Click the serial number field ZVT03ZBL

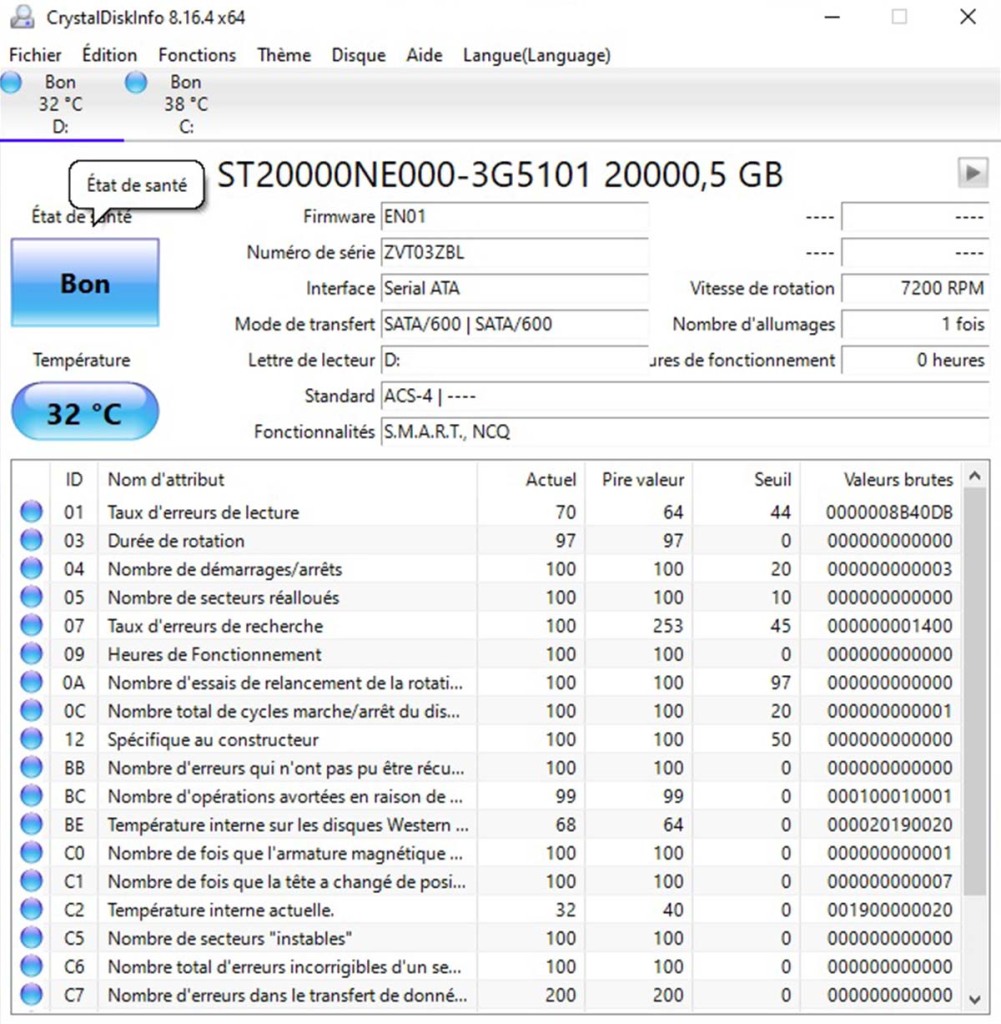pos(515,252)
